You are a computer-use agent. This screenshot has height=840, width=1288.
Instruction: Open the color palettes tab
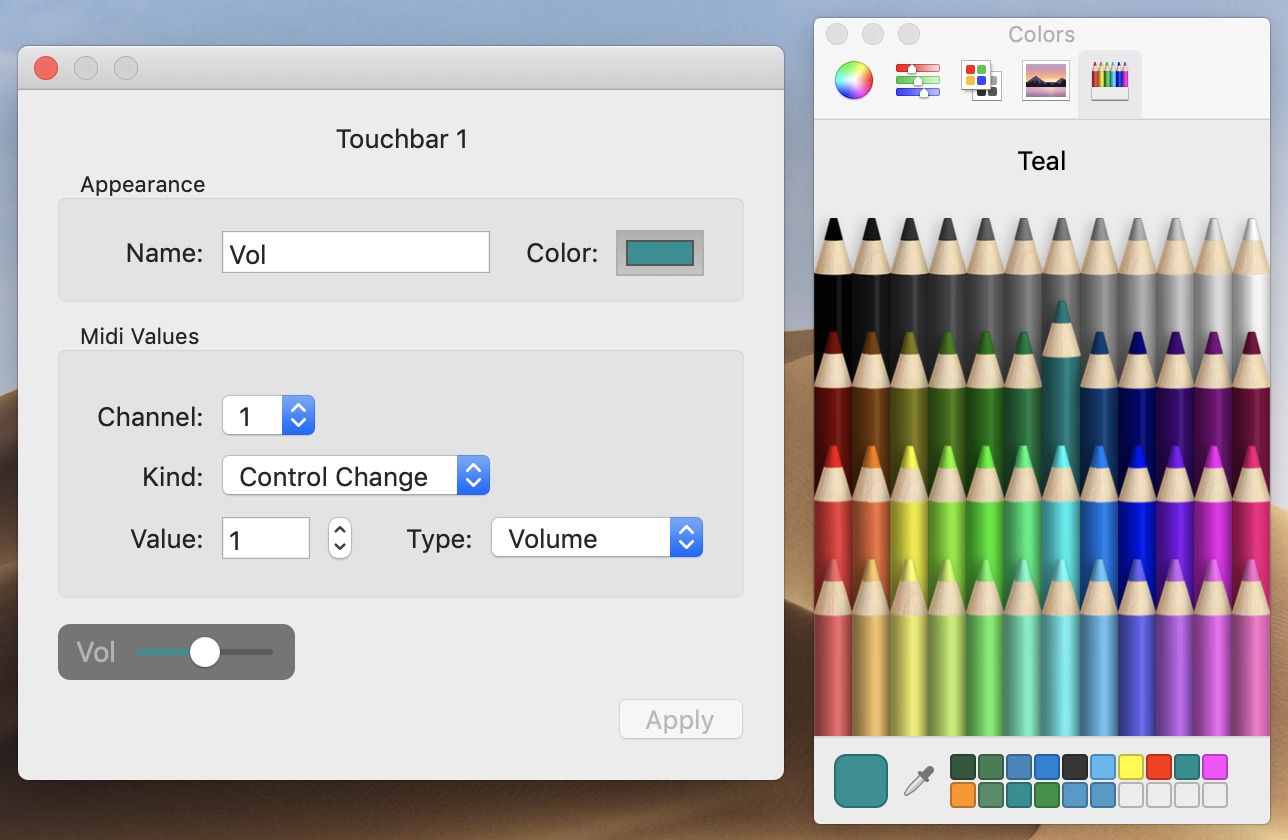point(981,80)
